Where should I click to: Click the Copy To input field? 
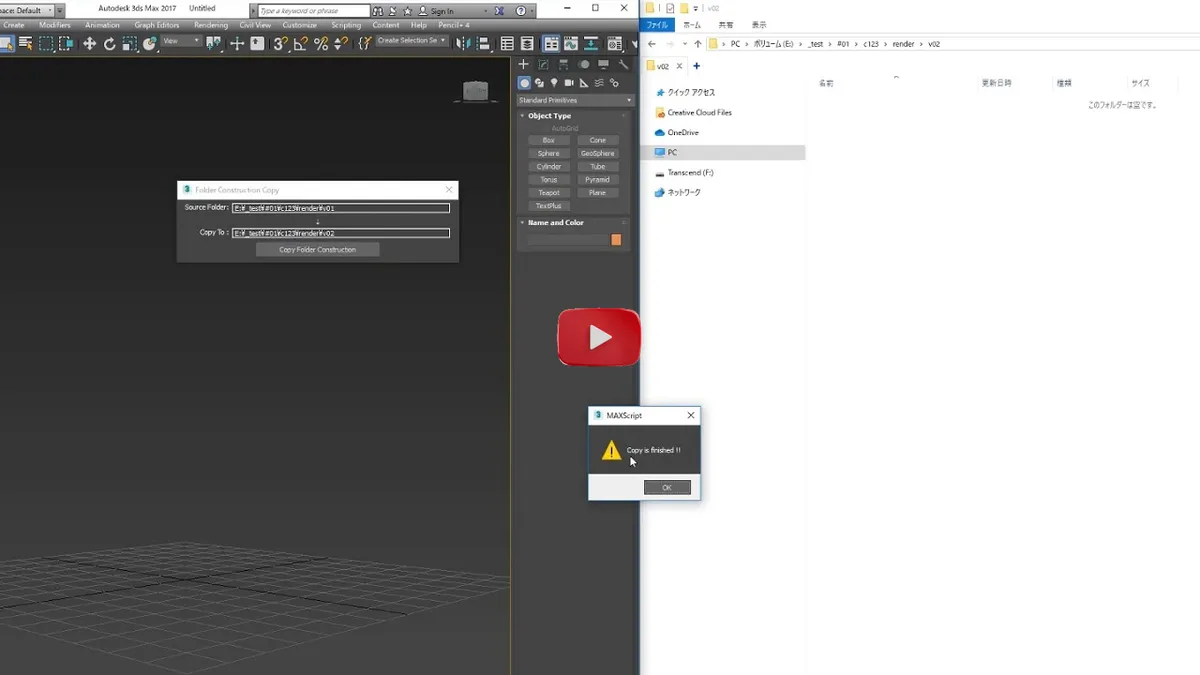(341, 233)
